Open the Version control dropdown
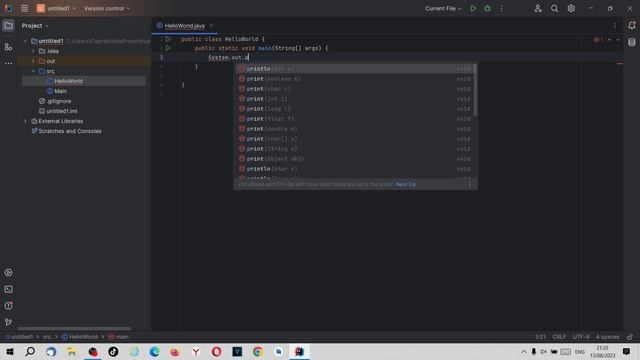 point(107,8)
